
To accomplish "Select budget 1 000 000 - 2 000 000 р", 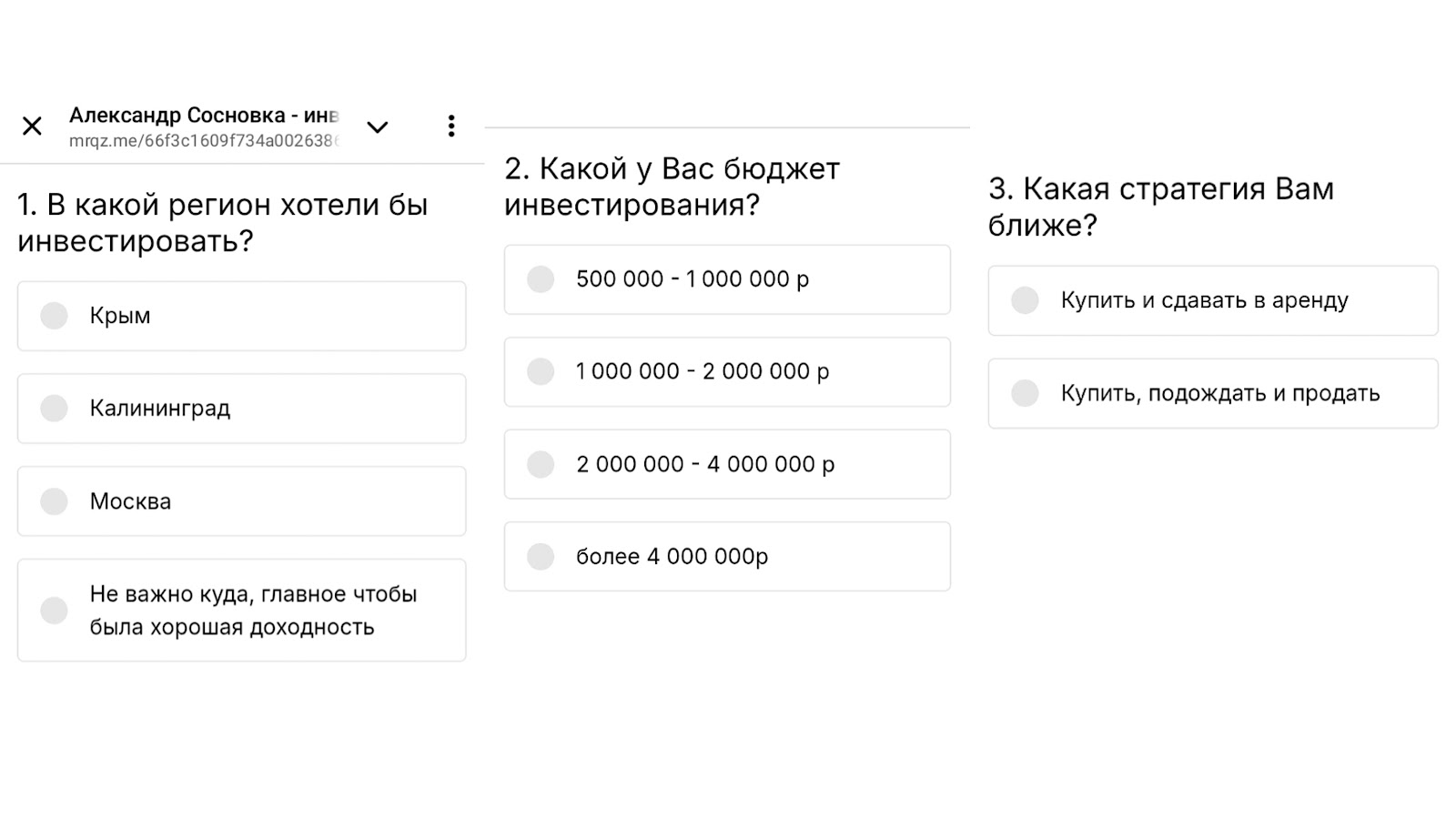I will (727, 371).
